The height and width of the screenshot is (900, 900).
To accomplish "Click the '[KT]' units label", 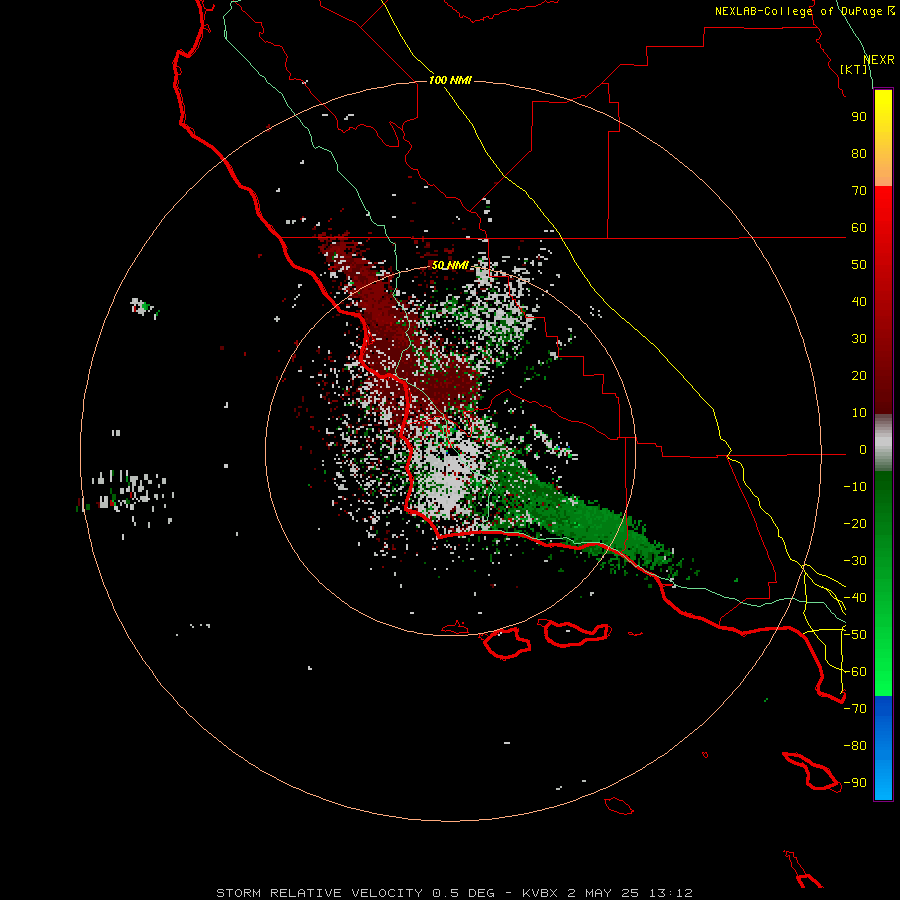I will coord(854,69).
